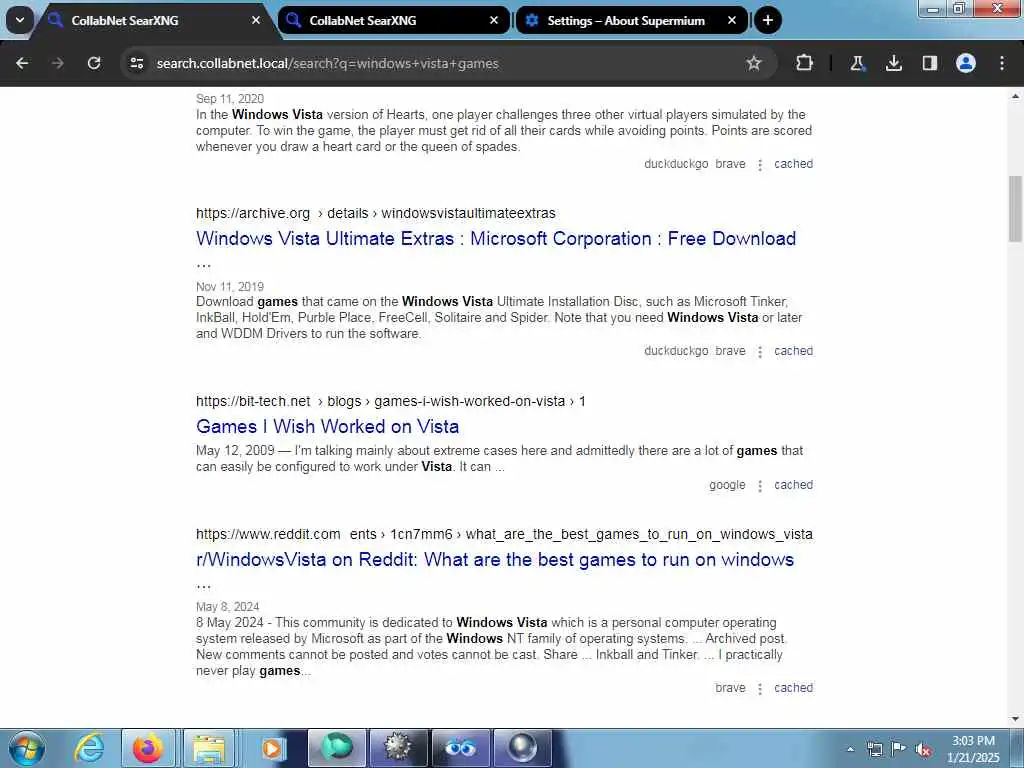Image resolution: width=1024 pixels, height=768 pixels.
Task: Bookmark this page with the star icon
Action: pyautogui.click(x=754, y=63)
